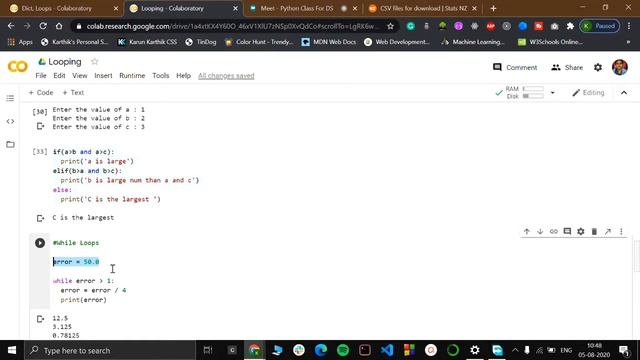Bookmark this page star icon

[x=391, y=26]
